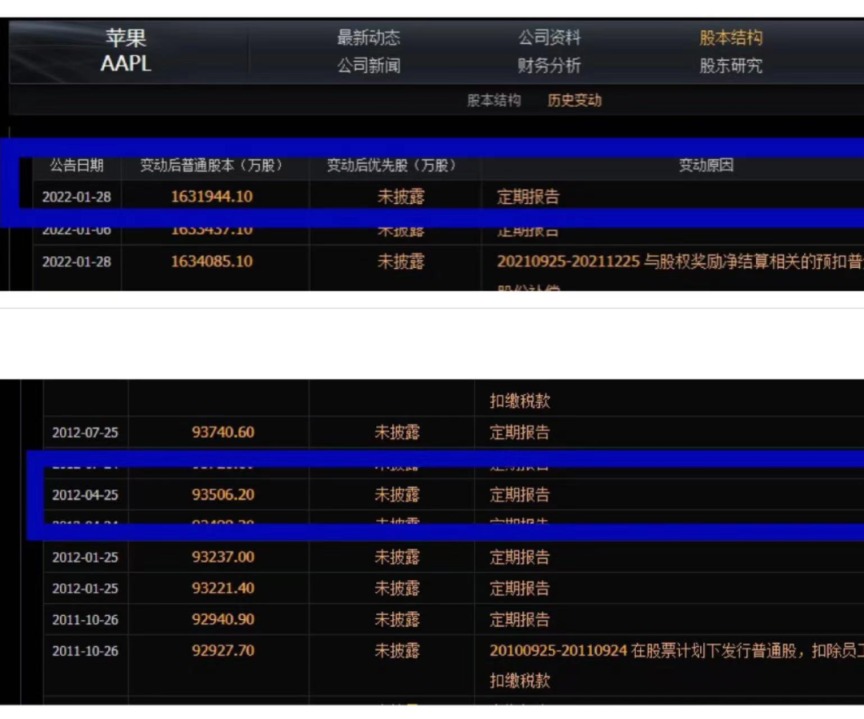The height and width of the screenshot is (719, 864).
Task: Go to the 财务分析 tab
Action: click(x=549, y=66)
